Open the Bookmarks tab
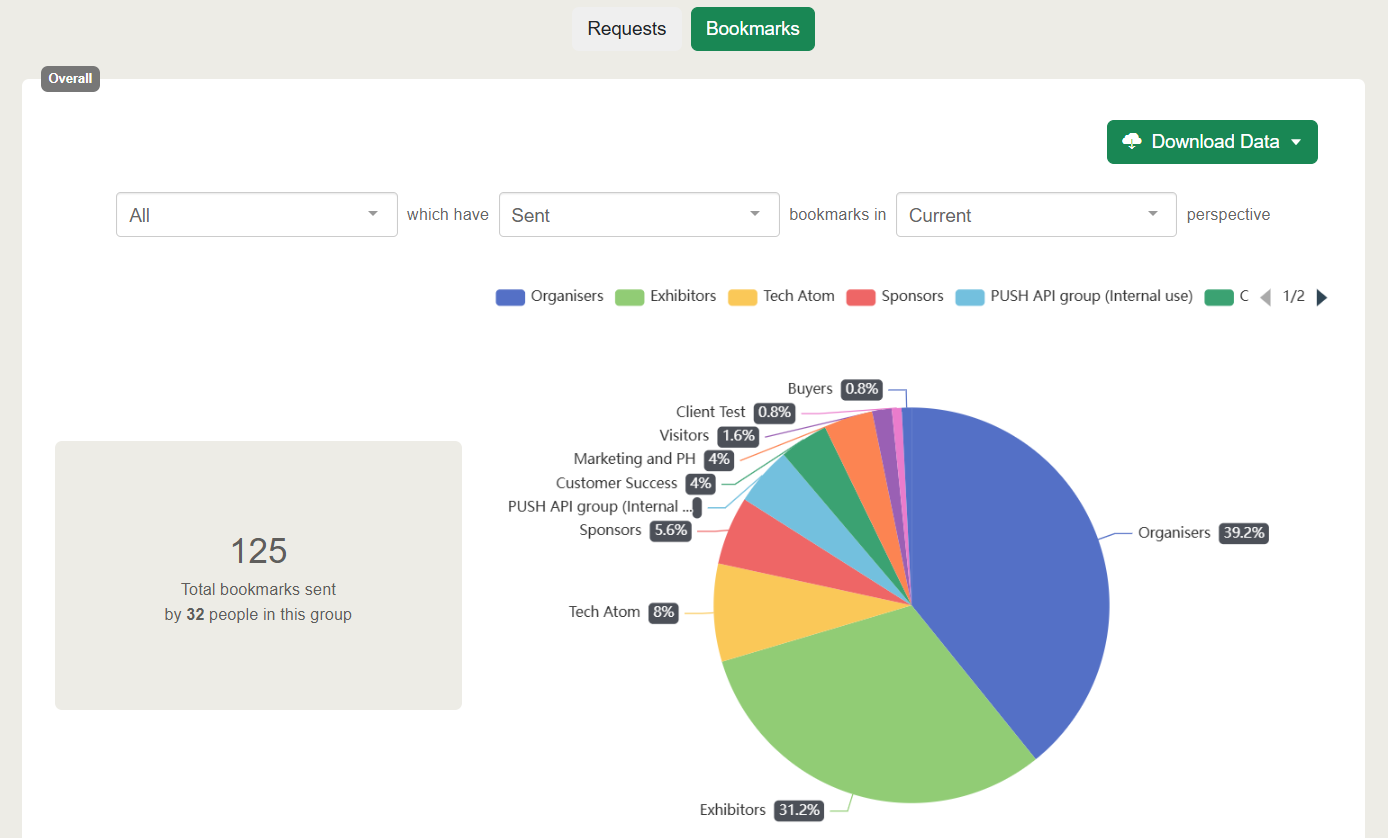The width and height of the screenshot is (1388, 838). (x=753, y=29)
